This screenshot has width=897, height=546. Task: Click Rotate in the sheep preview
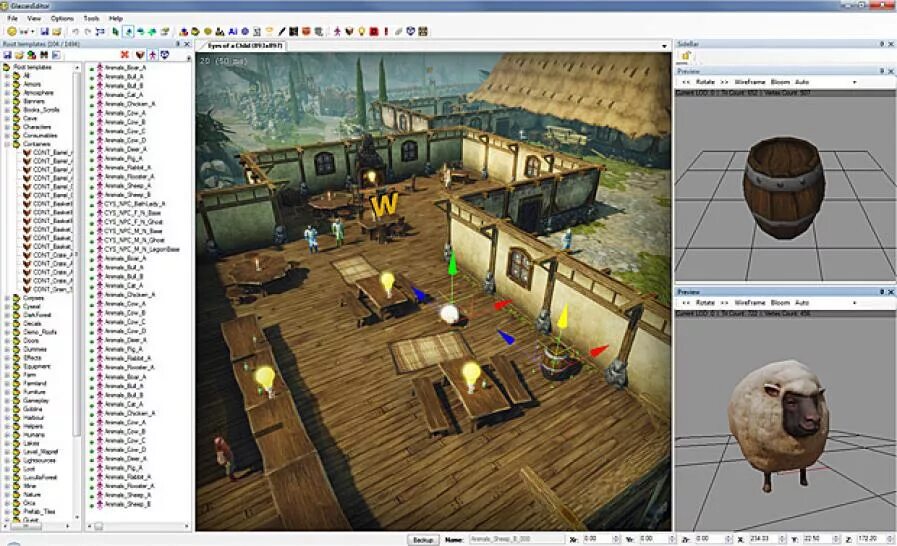(x=705, y=302)
